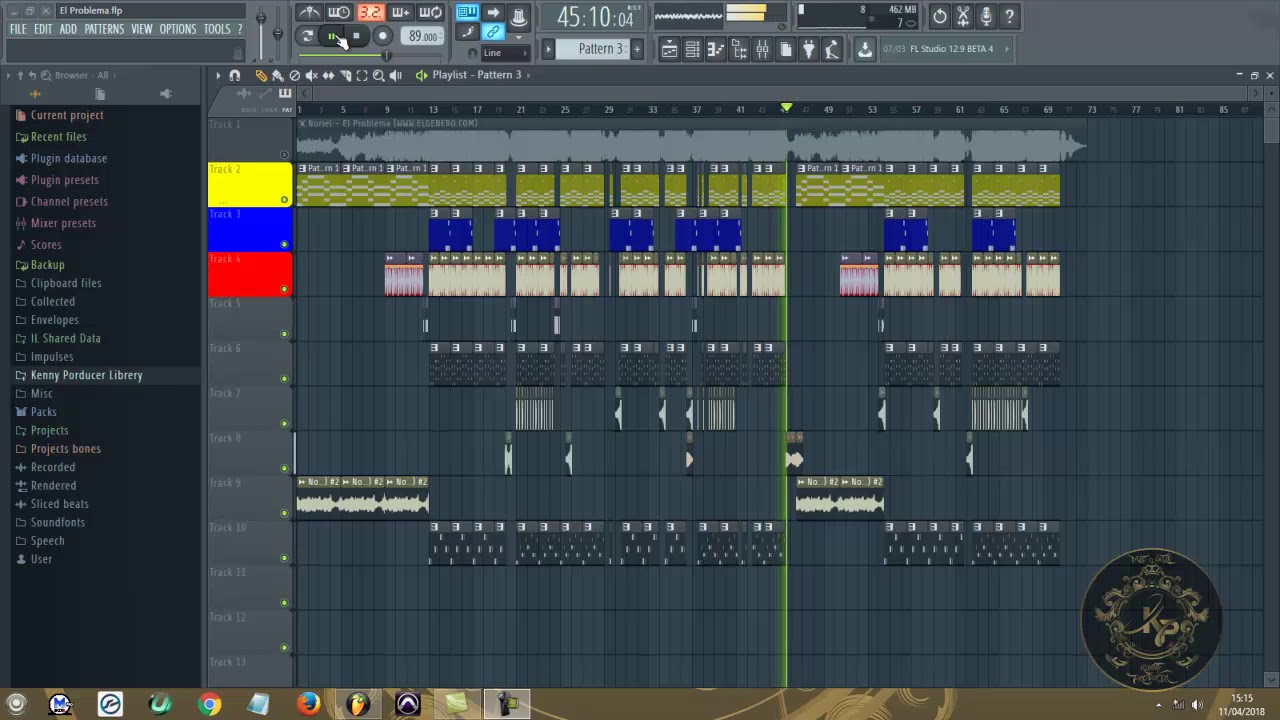Select the Zoom tool in playlist
This screenshot has height=720, width=1280.
tap(379, 75)
